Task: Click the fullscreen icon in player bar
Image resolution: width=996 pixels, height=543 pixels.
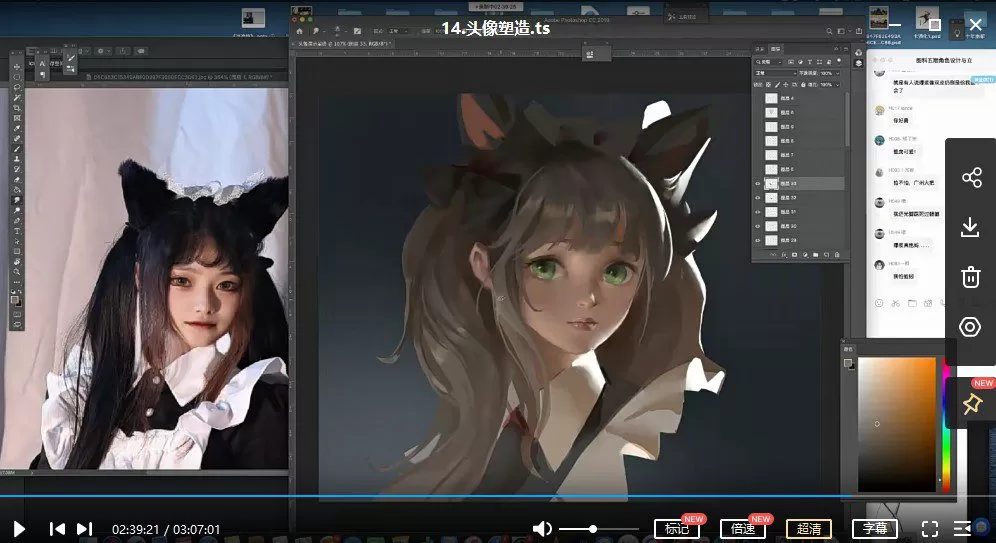Action: click(929, 529)
